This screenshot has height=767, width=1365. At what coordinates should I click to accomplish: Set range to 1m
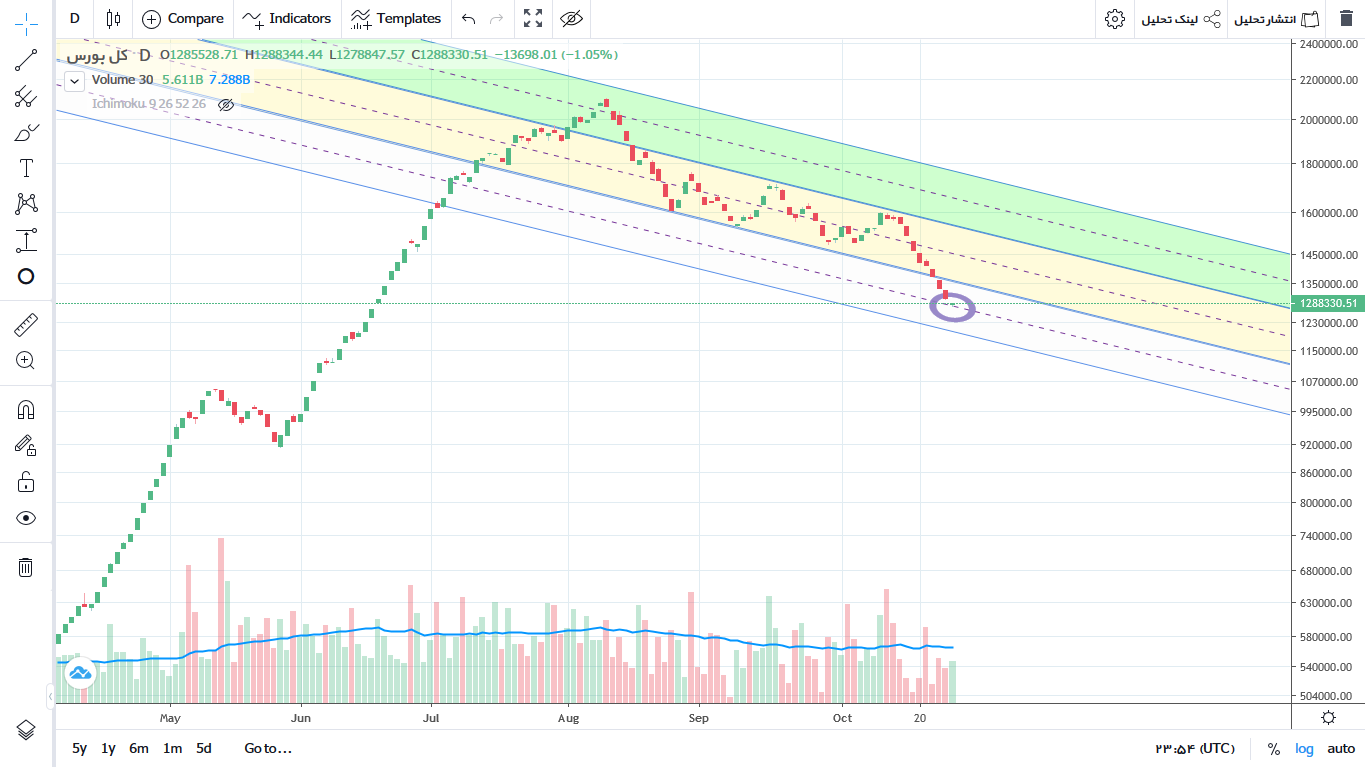point(172,748)
